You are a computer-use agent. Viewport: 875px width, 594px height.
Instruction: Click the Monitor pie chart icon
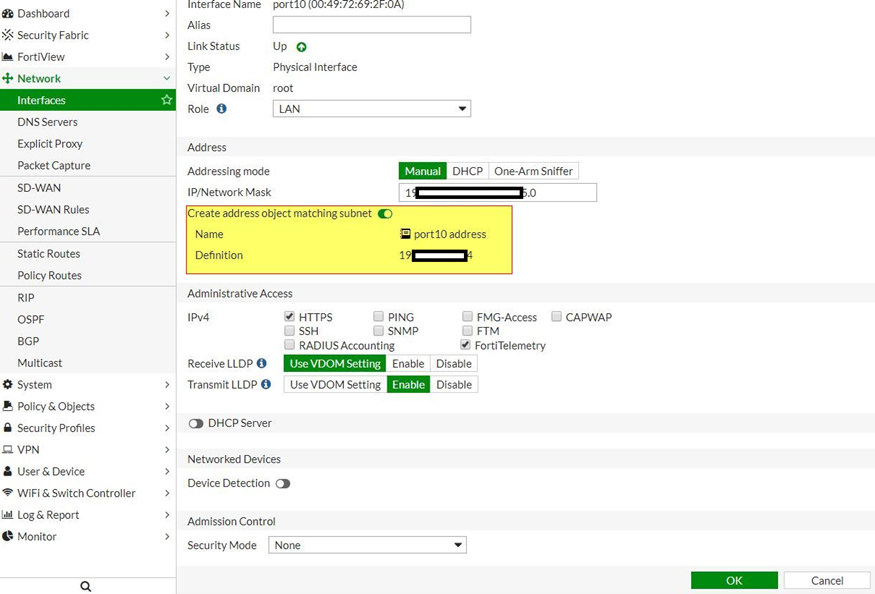[7, 536]
